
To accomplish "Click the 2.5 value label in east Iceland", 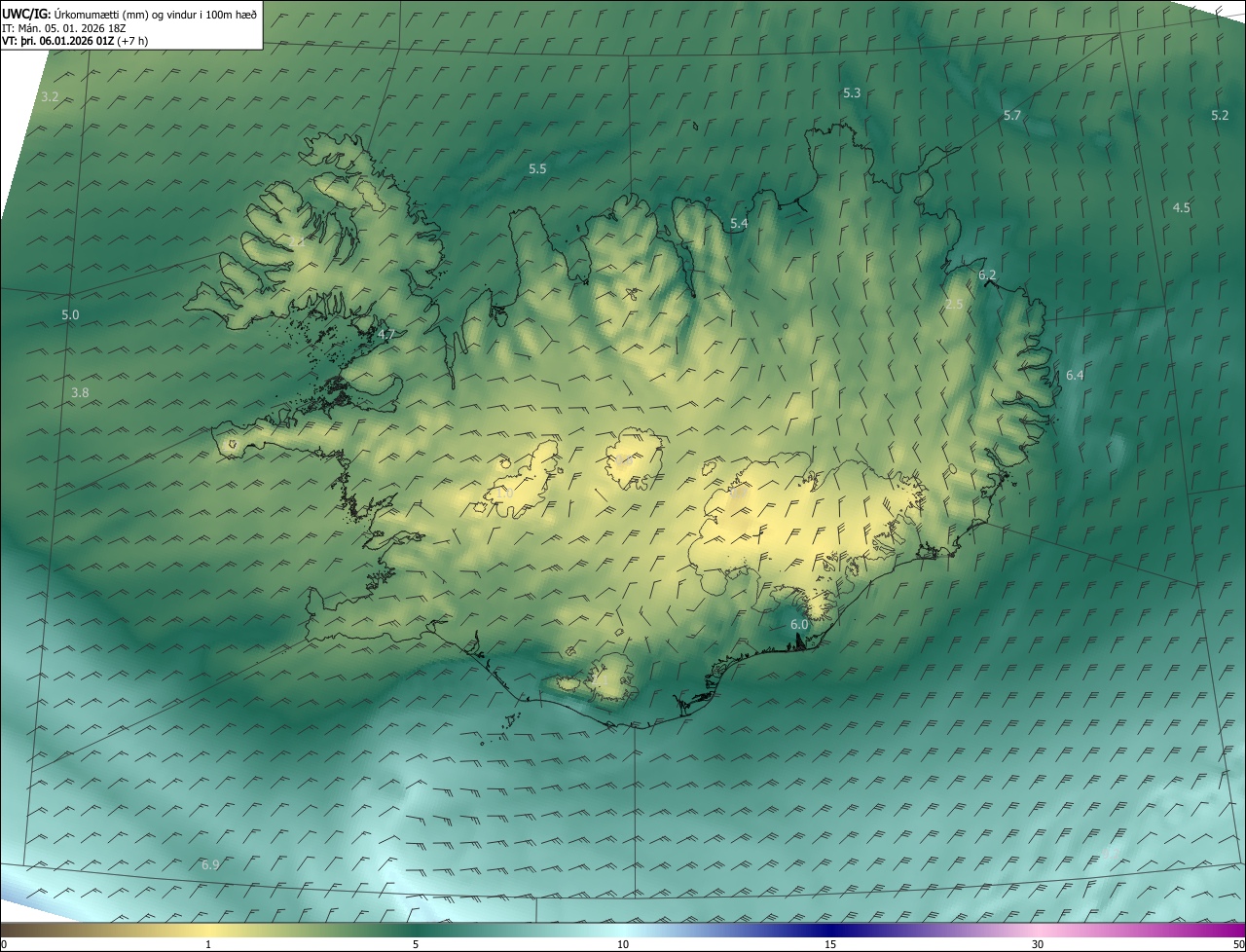I will (x=954, y=305).
